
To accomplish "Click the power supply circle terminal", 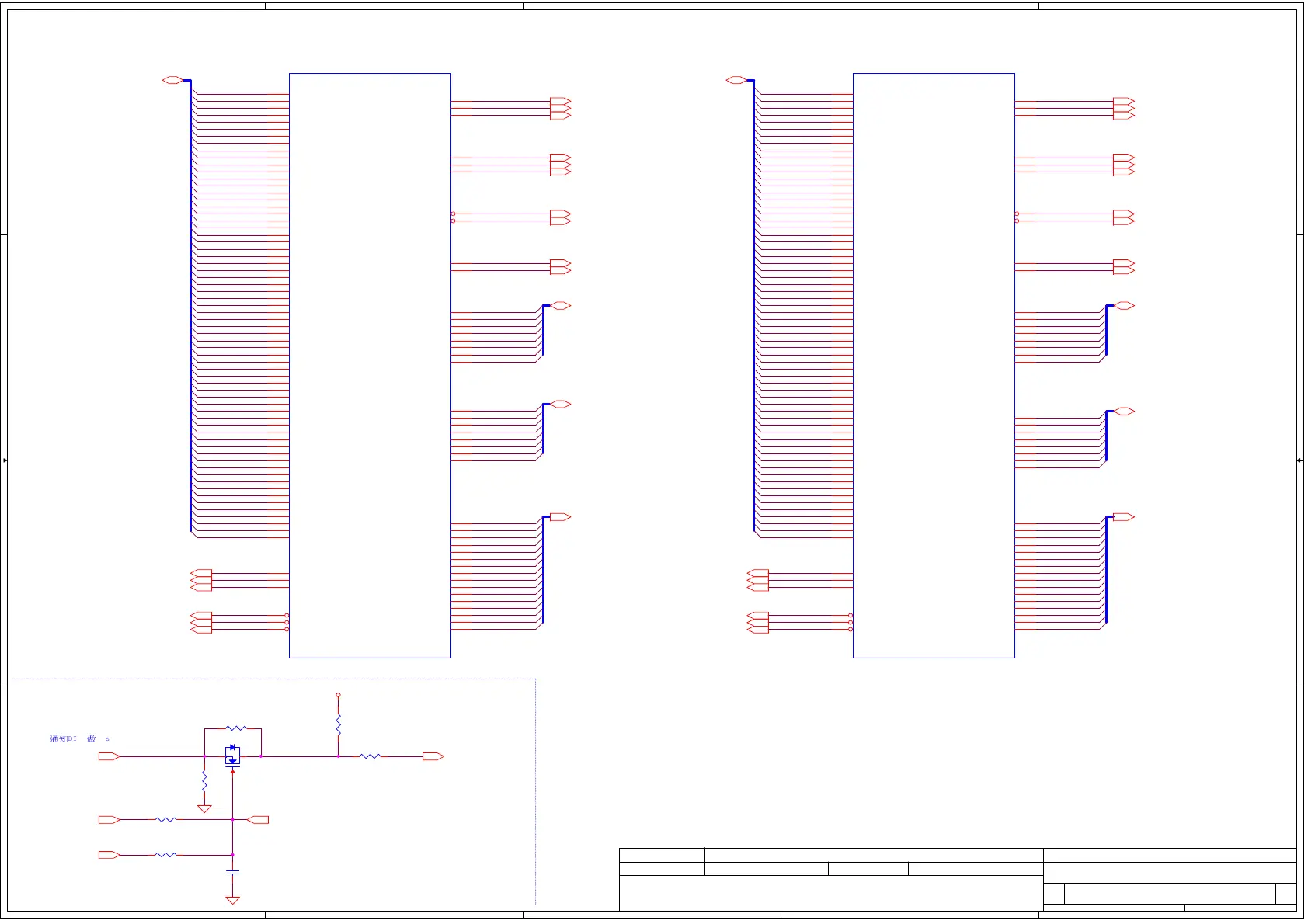I will (x=338, y=696).
